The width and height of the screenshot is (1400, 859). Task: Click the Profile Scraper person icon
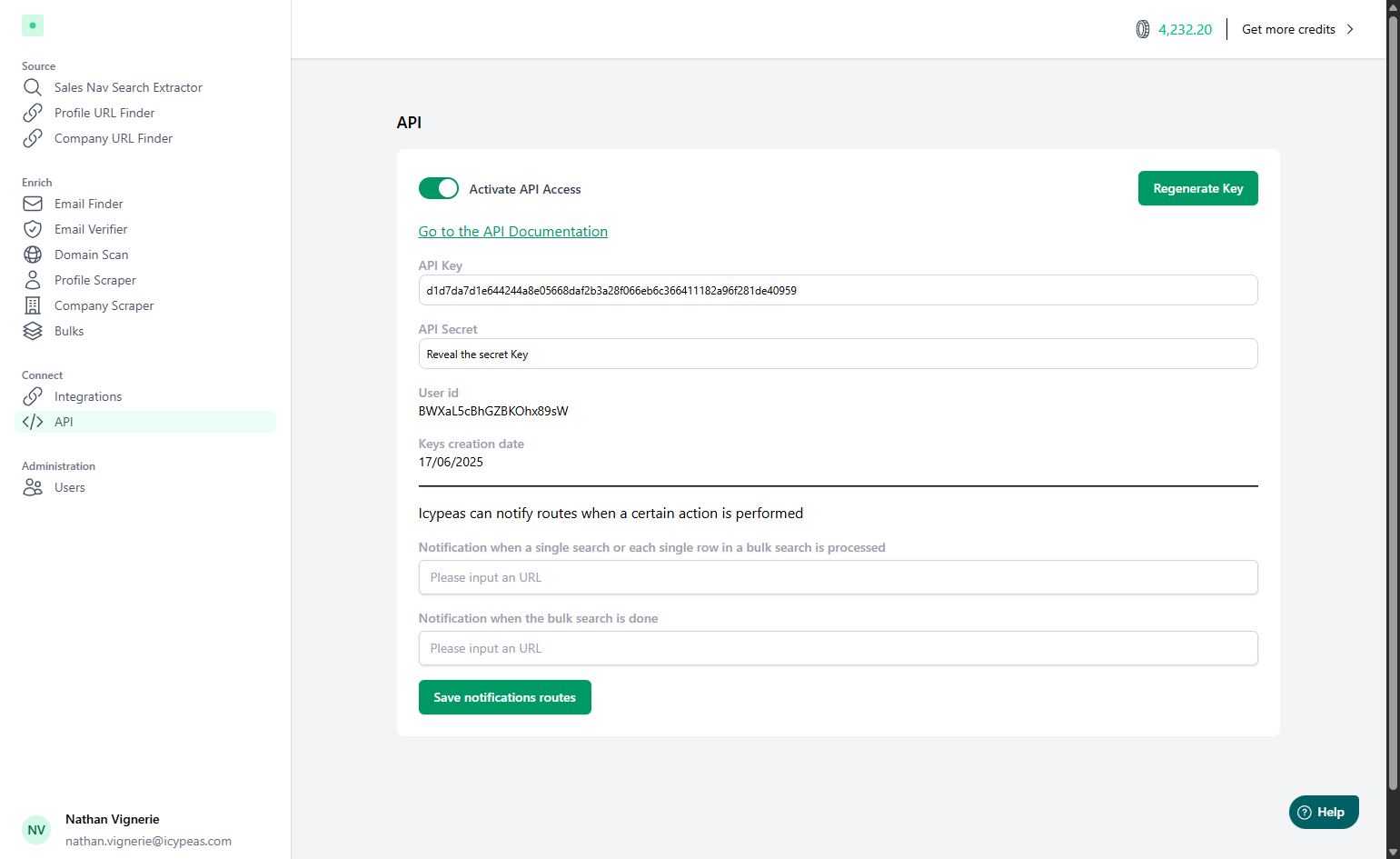click(33, 280)
